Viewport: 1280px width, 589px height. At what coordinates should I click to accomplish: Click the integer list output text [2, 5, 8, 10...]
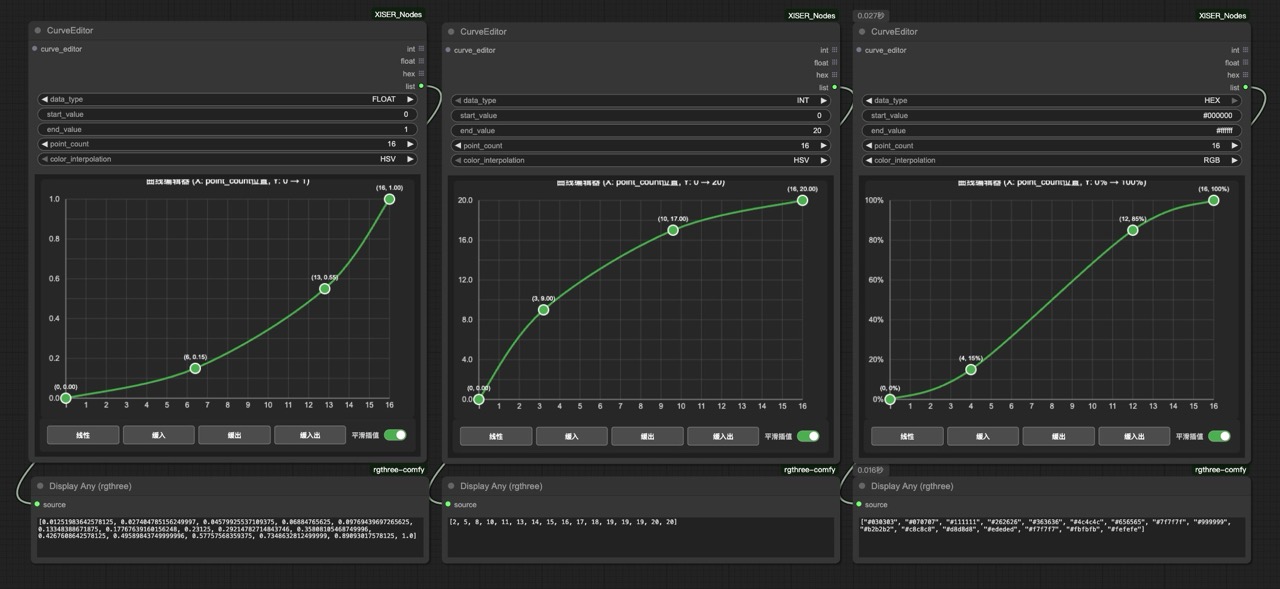[563, 522]
